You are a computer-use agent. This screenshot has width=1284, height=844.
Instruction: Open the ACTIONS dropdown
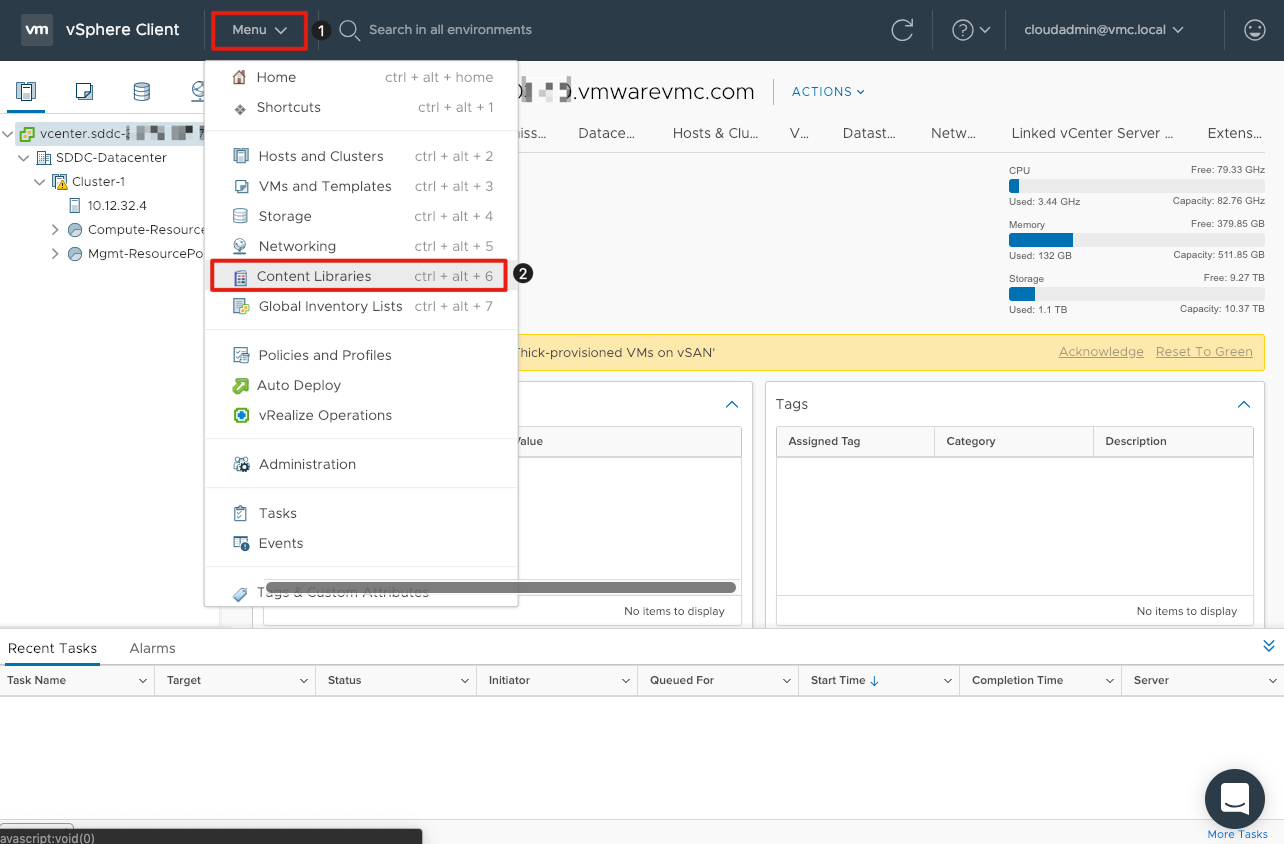tap(828, 91)
